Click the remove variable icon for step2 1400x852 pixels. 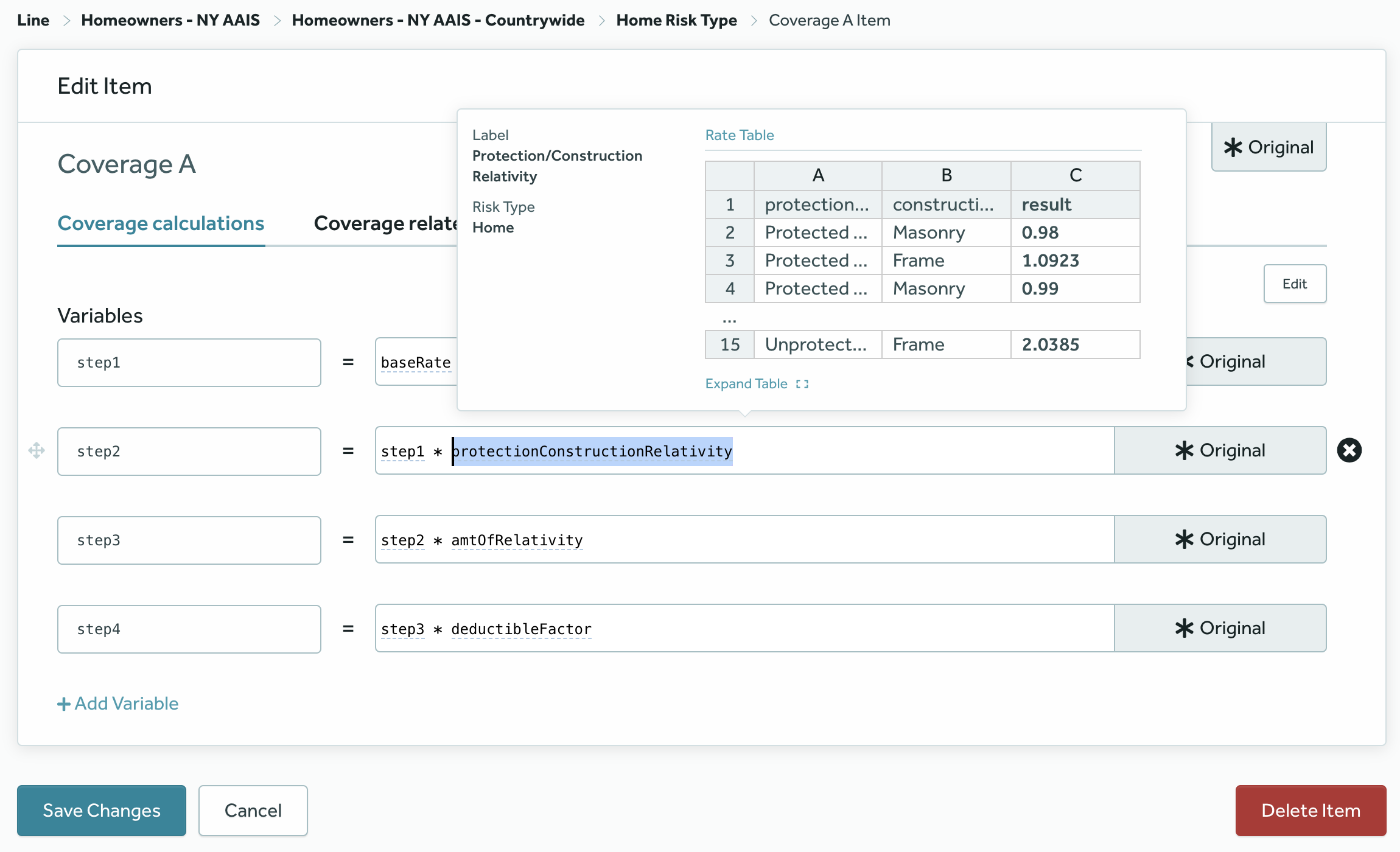(x=1349, y=450)
